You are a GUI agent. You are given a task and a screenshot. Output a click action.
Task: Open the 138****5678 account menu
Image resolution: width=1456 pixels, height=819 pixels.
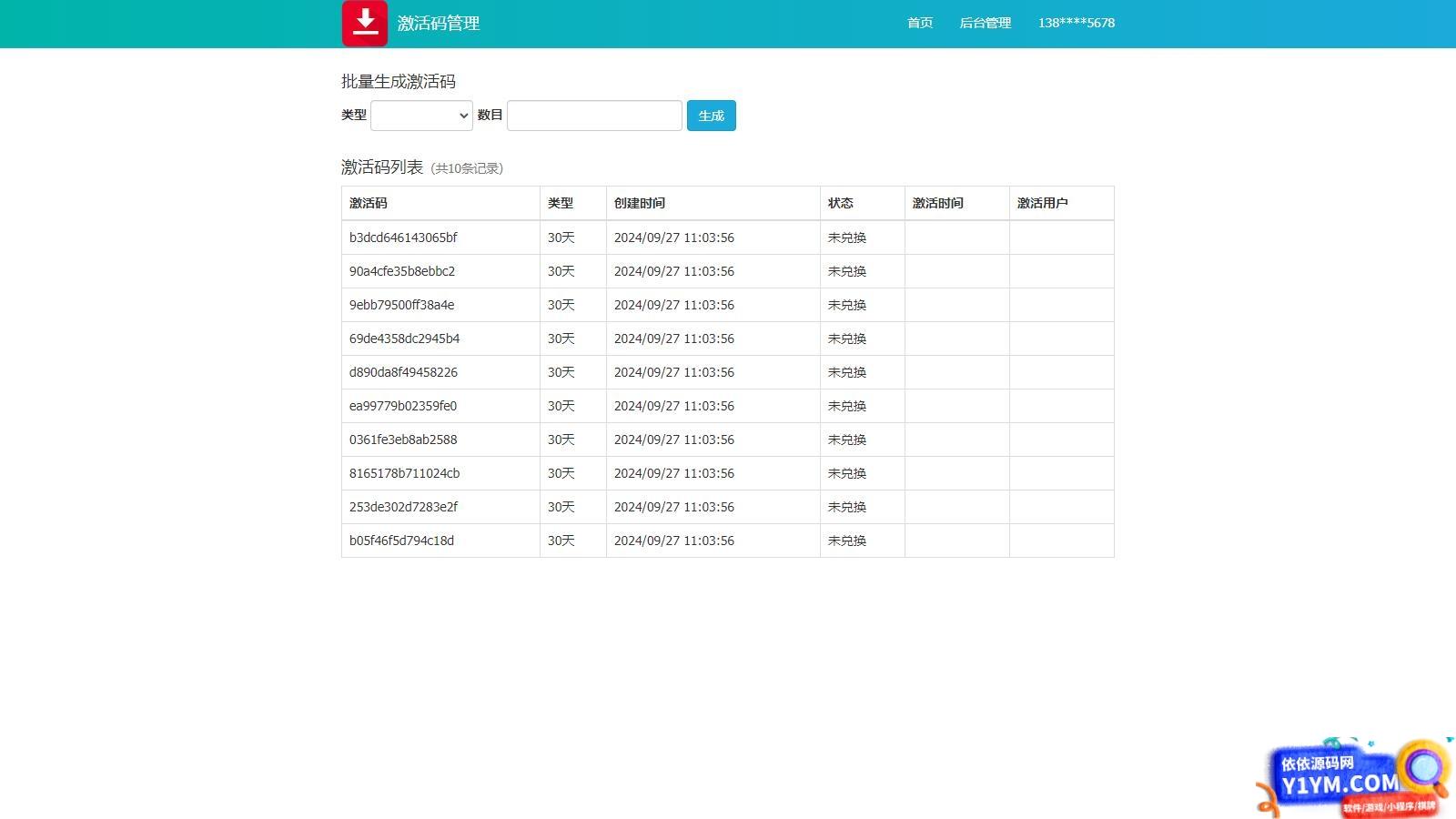tap(1077, 23)
